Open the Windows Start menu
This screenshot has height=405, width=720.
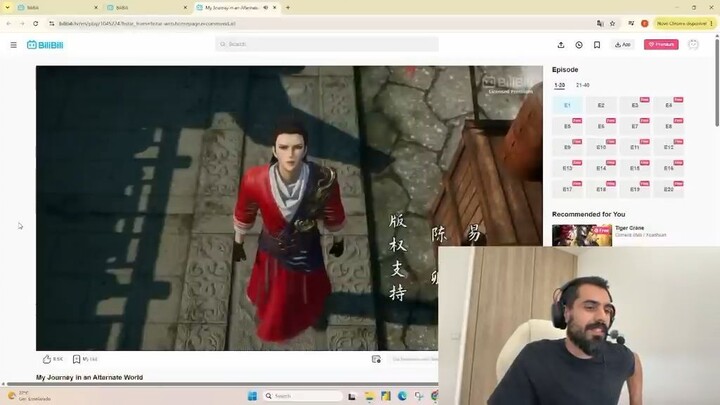252,396
